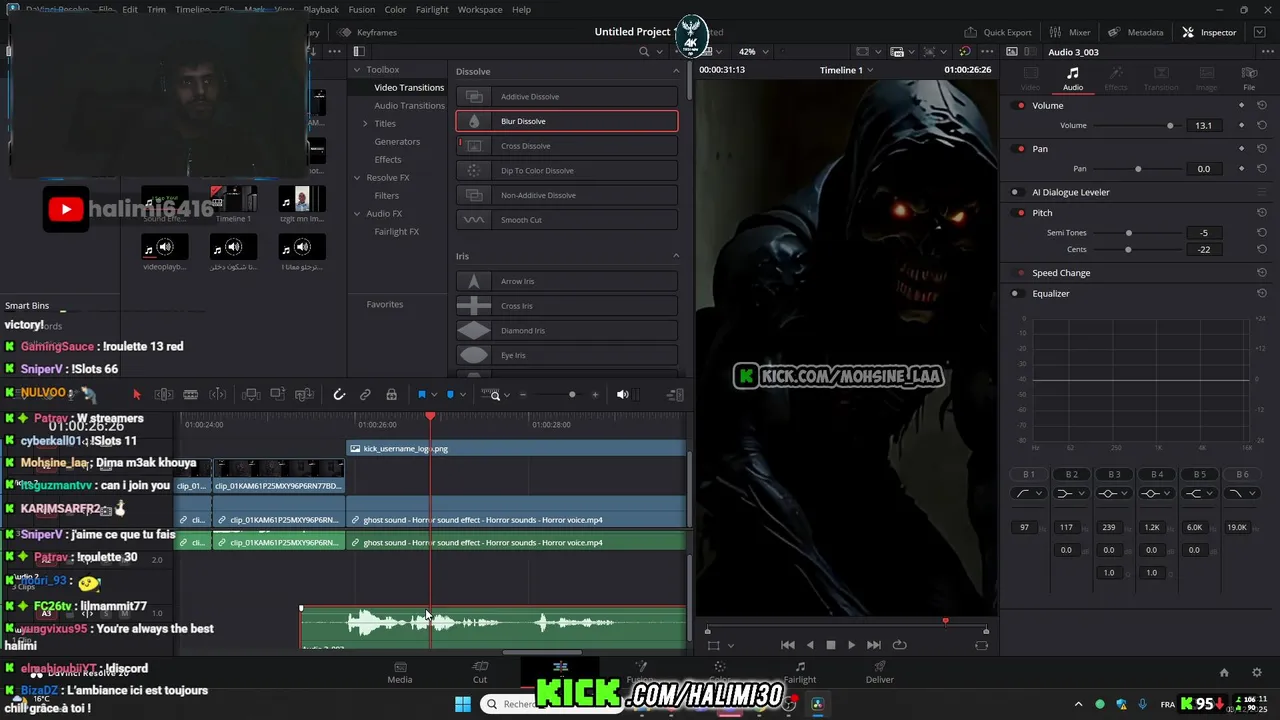
Task: Open the Metadata panel
Action: pyautogui.click(x=1137, y=32)
